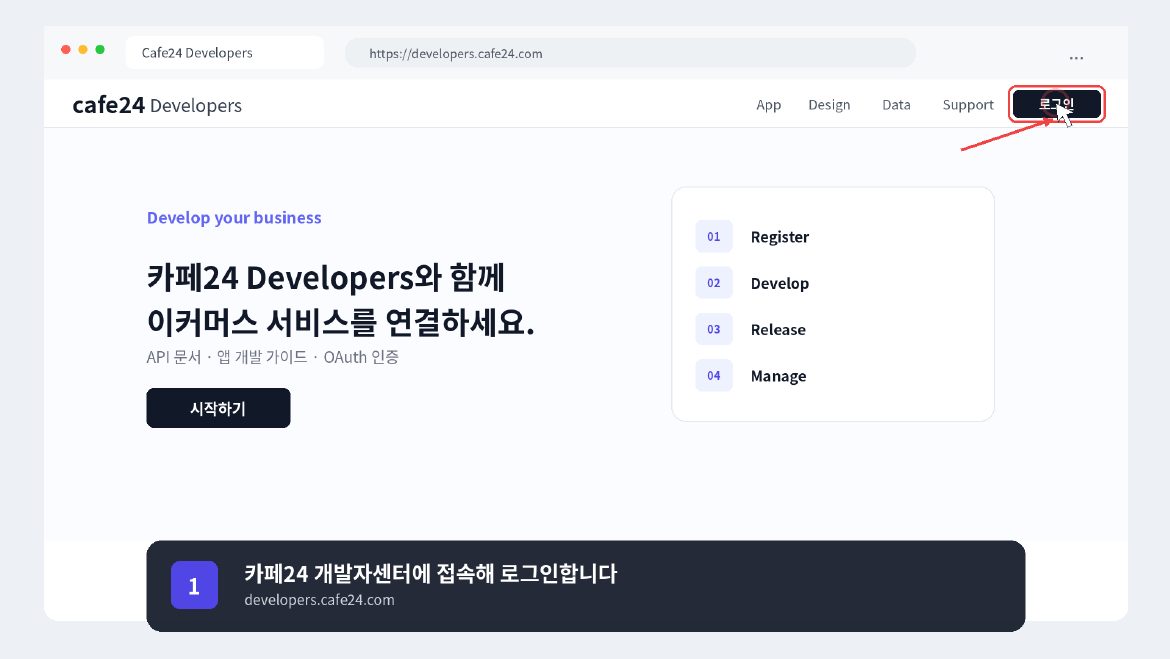Open the Support menu item
1170x659 pixels.
point(968,104)
